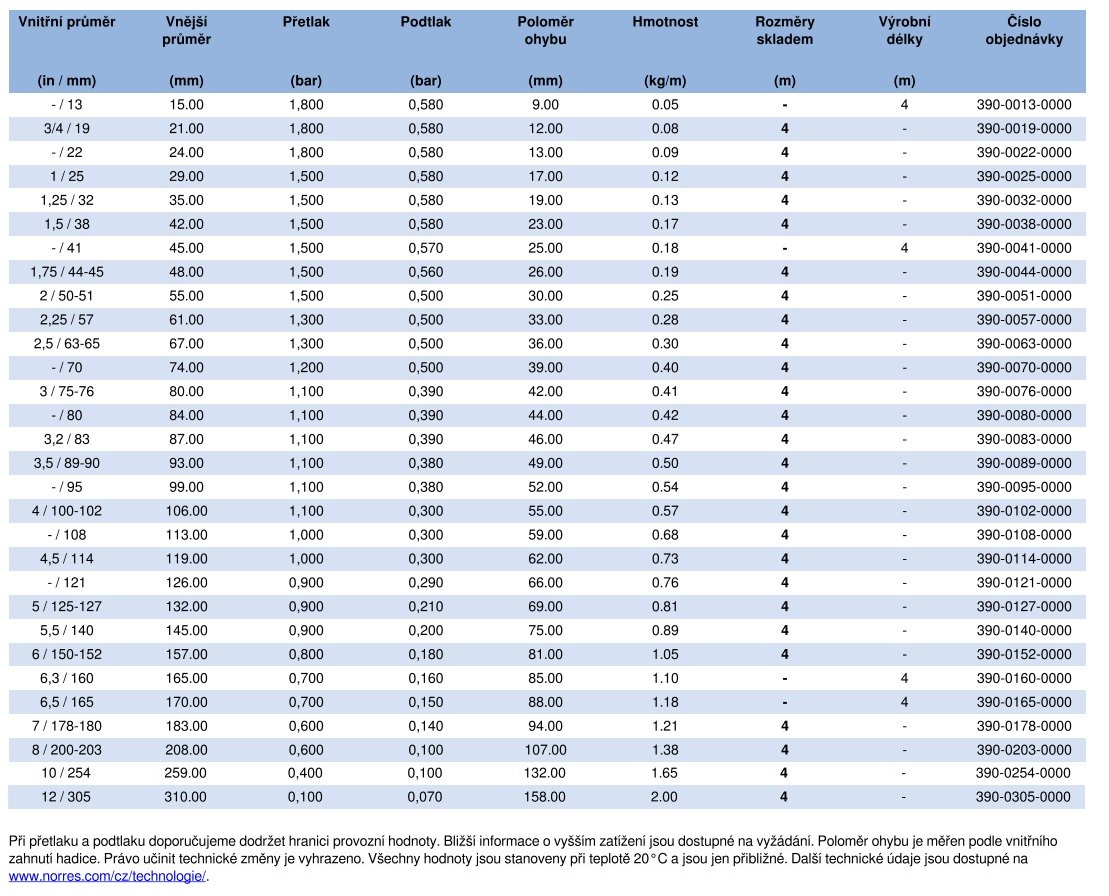
Task: Open the www.norres.com/cz/technologie/ link
Action: [x=108, y=876]
